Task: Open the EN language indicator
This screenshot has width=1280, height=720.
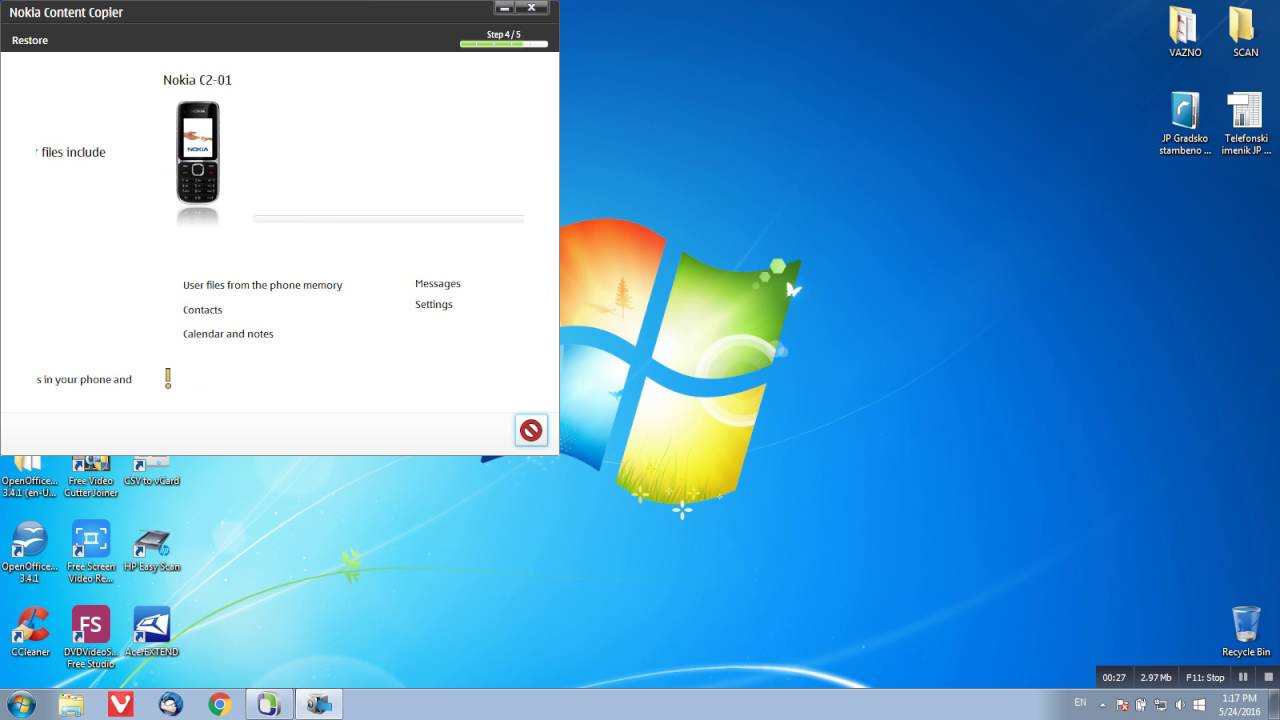Action: [x=1080, y=703]
